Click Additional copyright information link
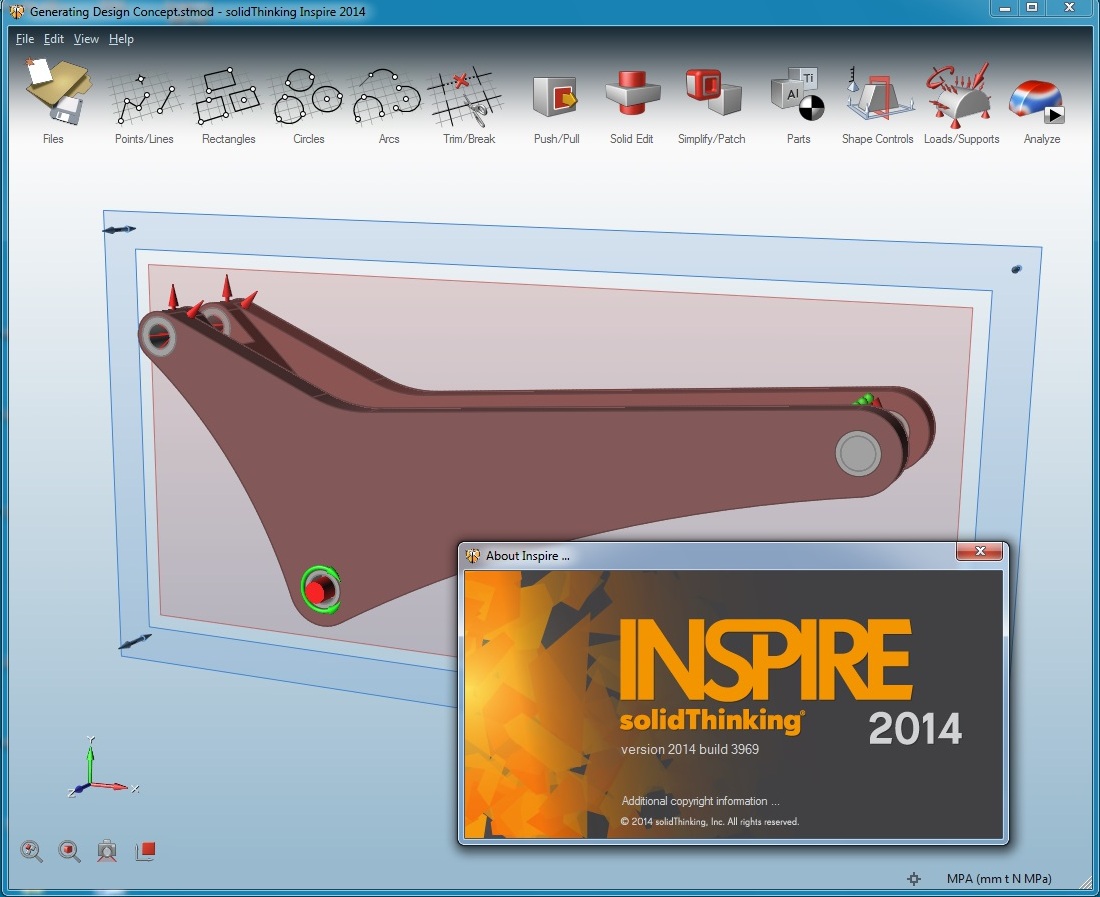1100x897 pixels. click(x=700, y=801)
